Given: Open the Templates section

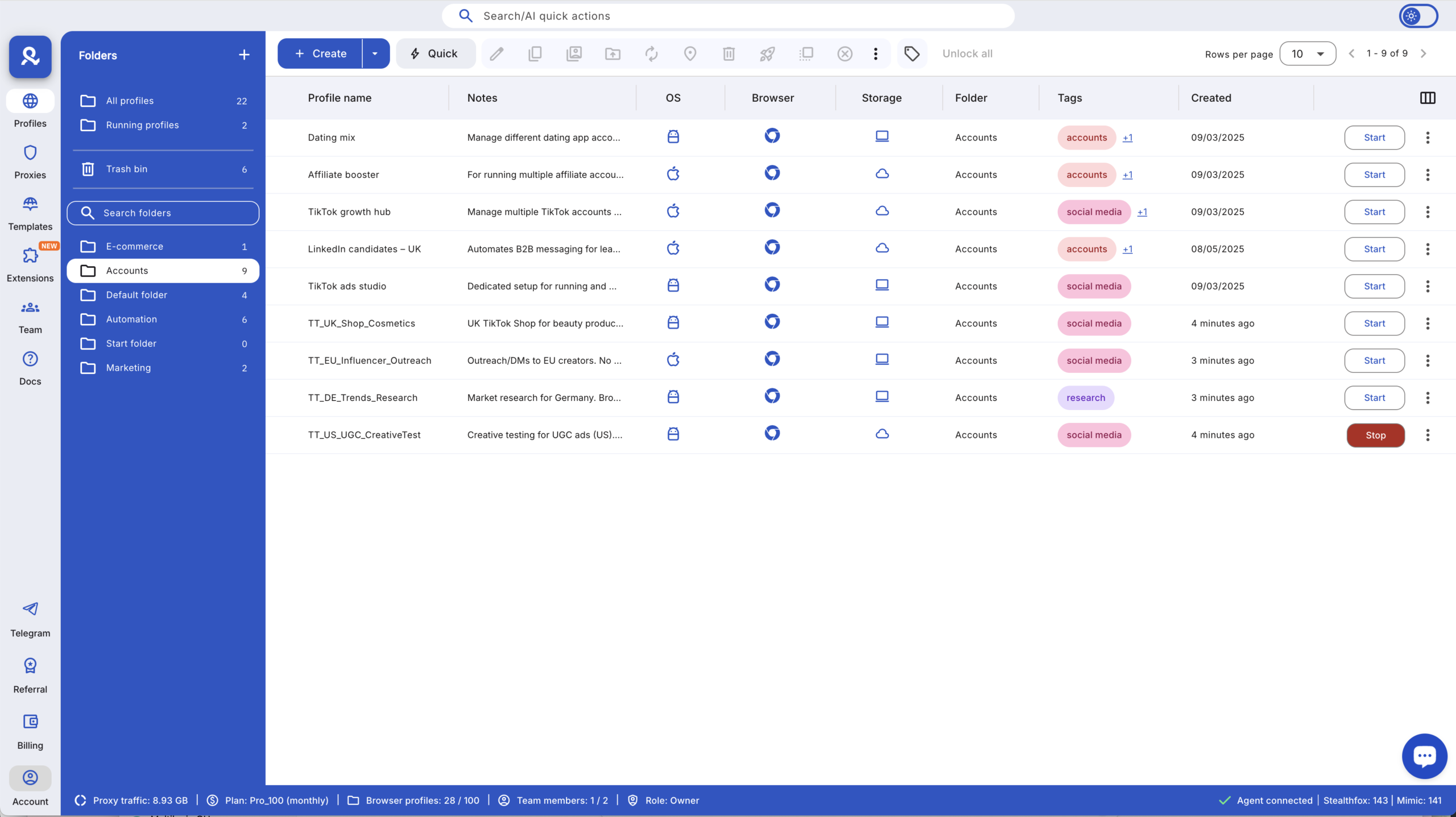Looking at the screenshot, I should coord(30,213).
